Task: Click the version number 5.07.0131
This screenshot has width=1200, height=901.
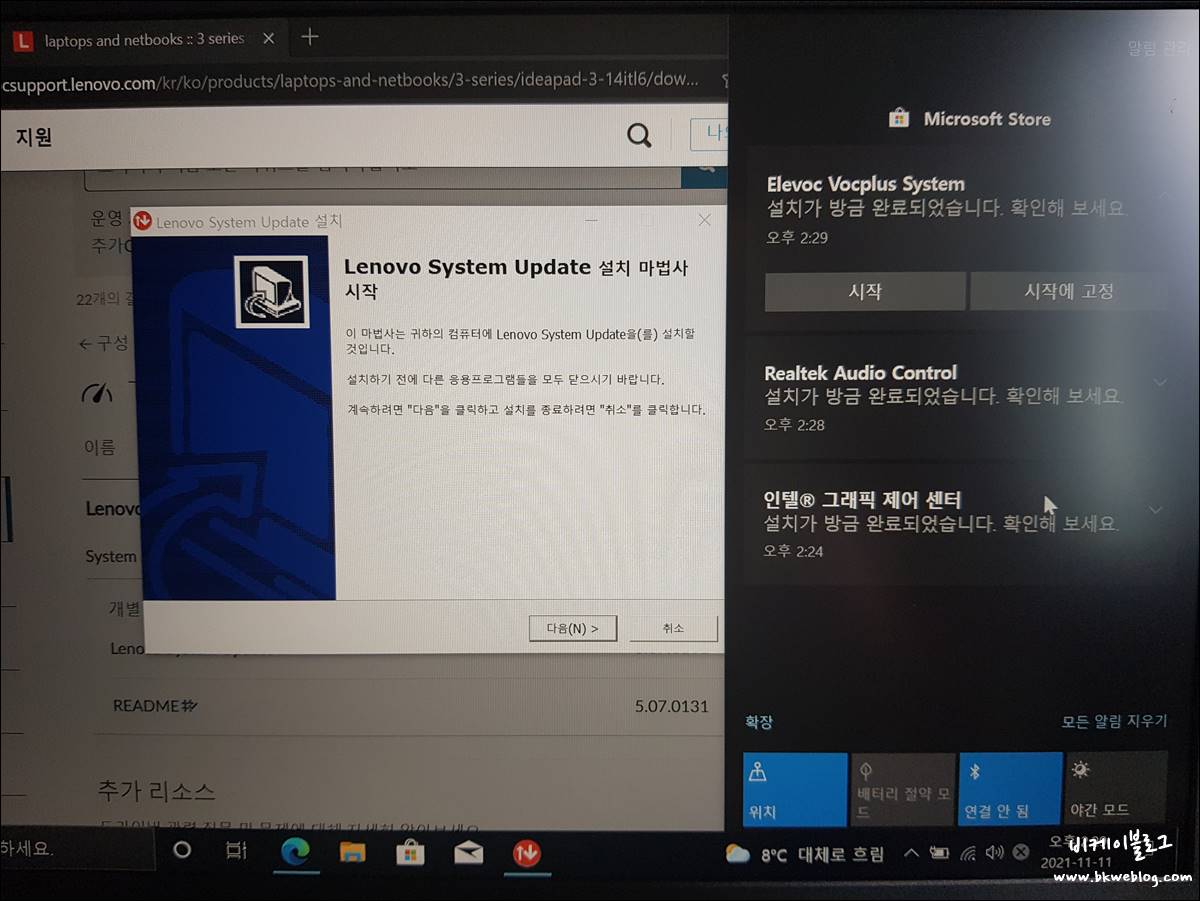Action: click(671, 706)
